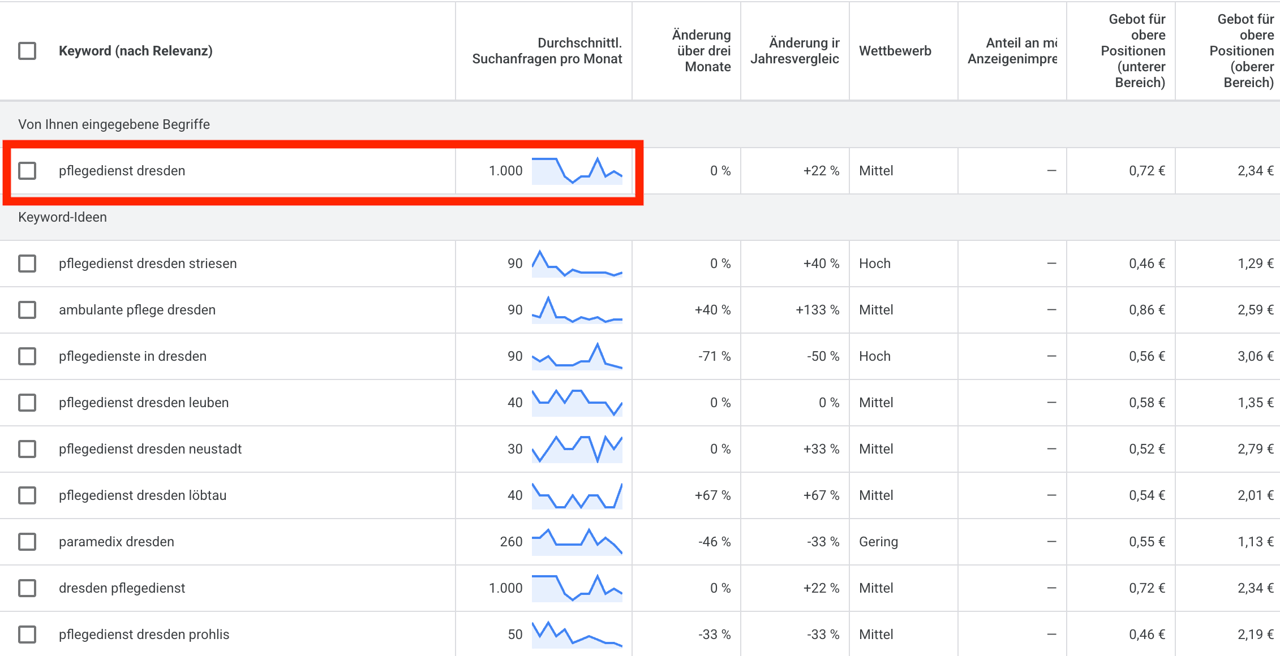1280x656 pixels.
Task: Check the 'paramedix dresden' row checkbox
Action: pos(27,542)
